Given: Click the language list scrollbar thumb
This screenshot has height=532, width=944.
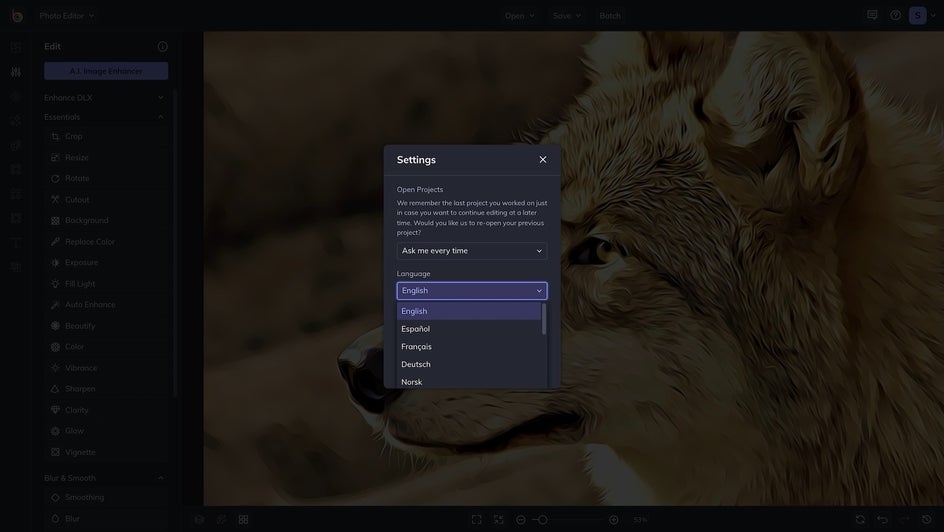Looking at the screenshot, I should click(544, 319).
